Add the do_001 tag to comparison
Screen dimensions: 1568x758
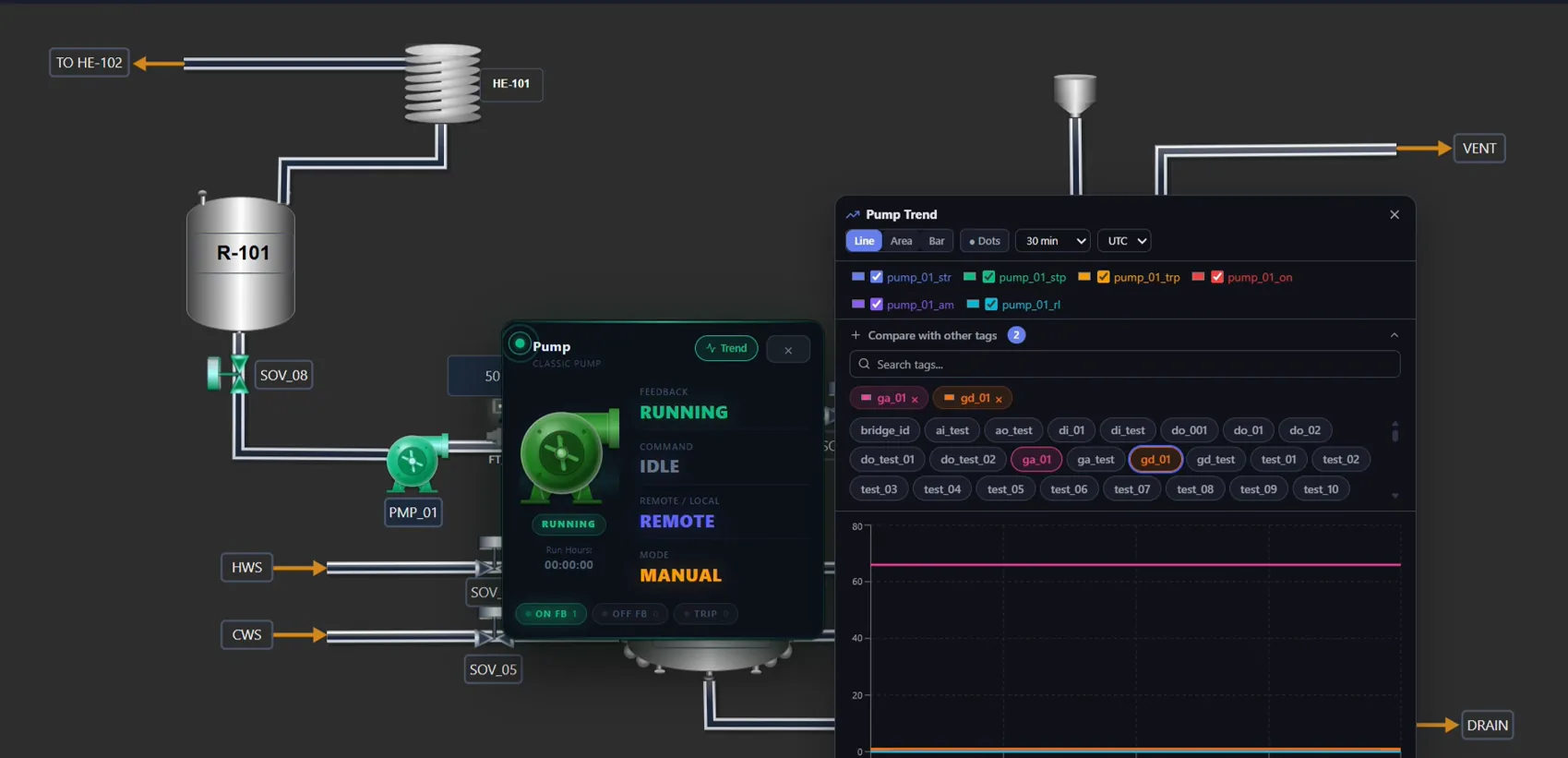click(x=1189, y=430)
